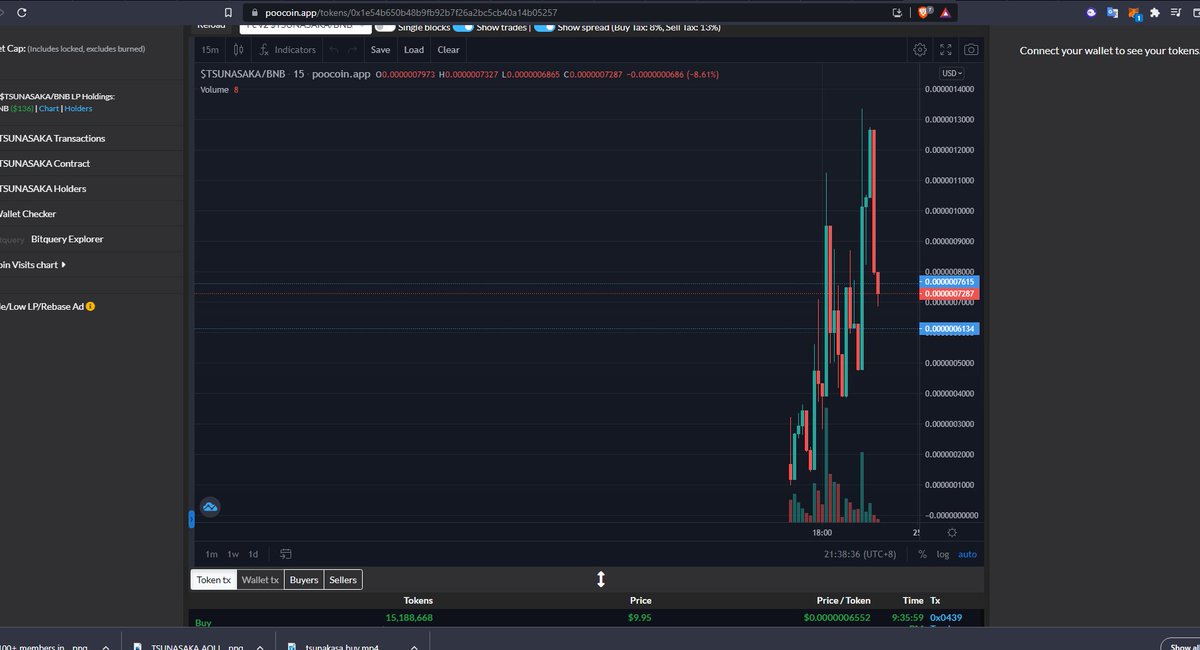Open transaction 0x0439 link
Screen dimensions: 1200x650
click(946, 617)
